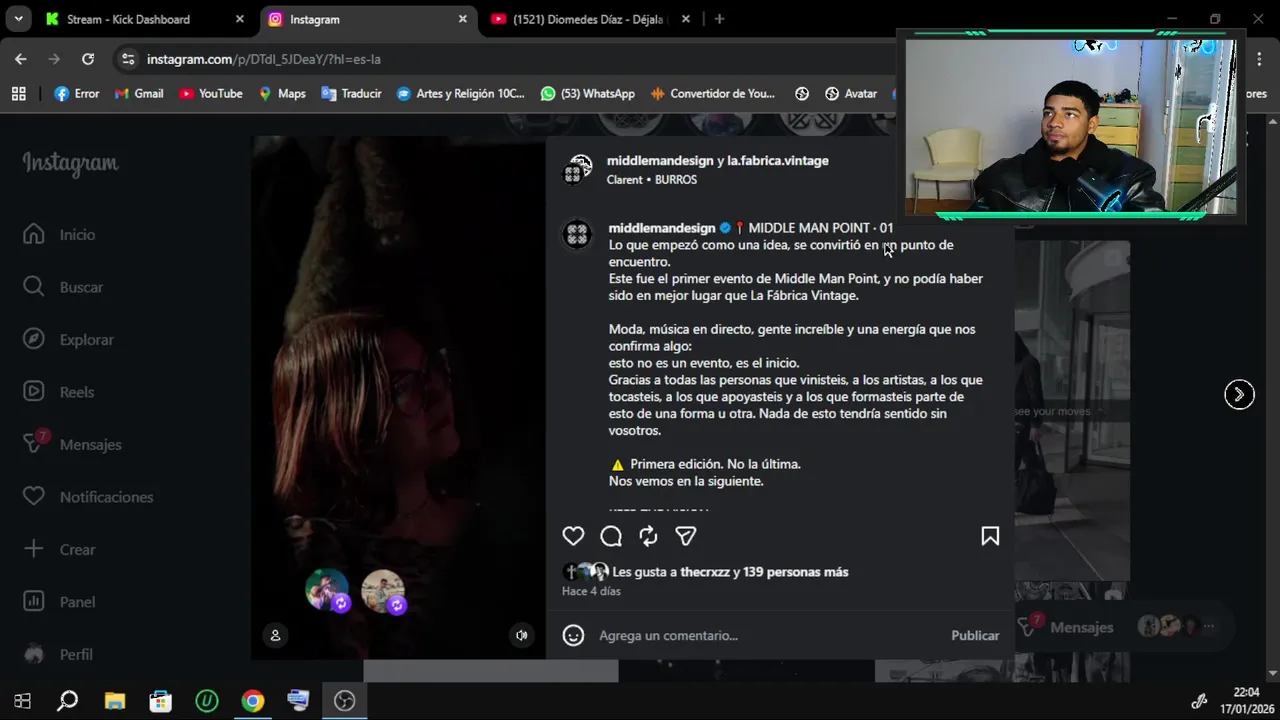Close the Kick Dashboard tab

pos(239,19)
